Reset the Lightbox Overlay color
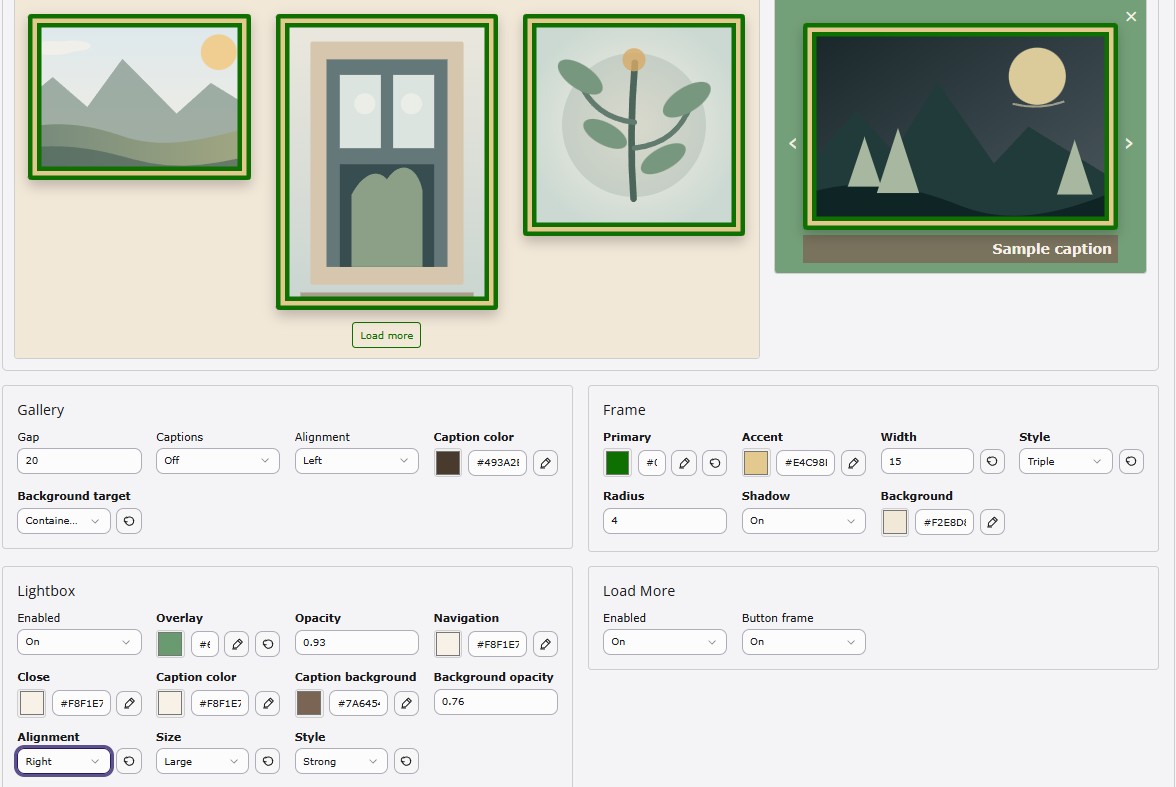The image size is (1176, 787). [x=268, y=644]
